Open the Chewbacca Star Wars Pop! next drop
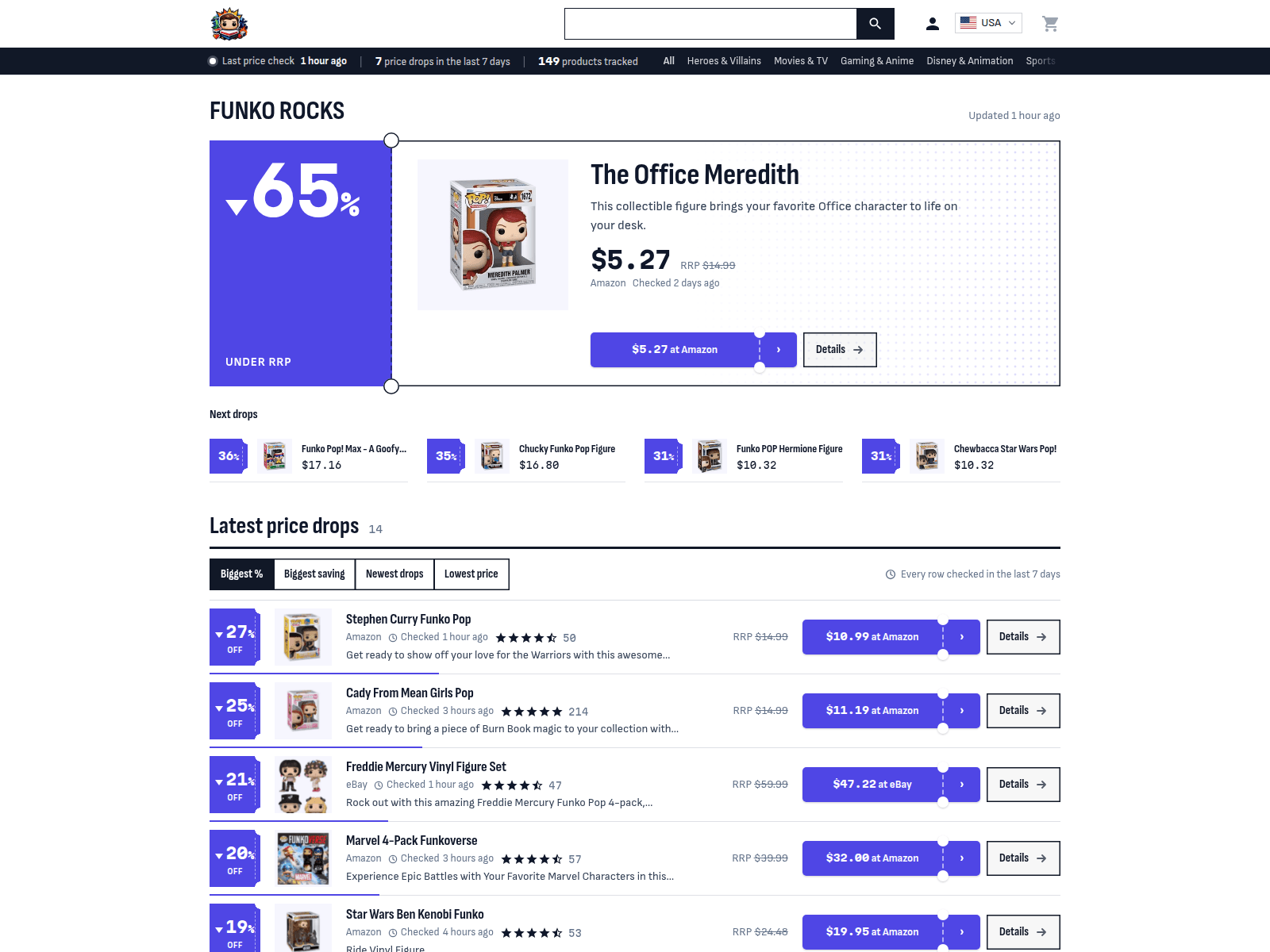Image resolution: width=1270 pixels, height=952 pixels. click(x=961, y=457)
